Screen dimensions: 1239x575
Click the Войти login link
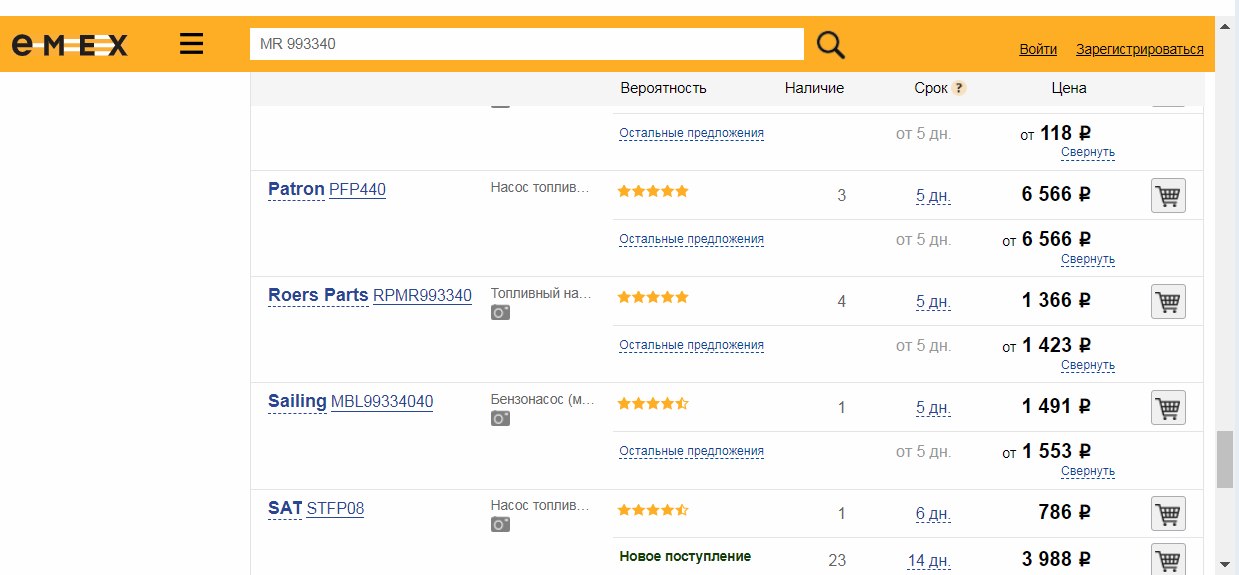(1038, 49)
